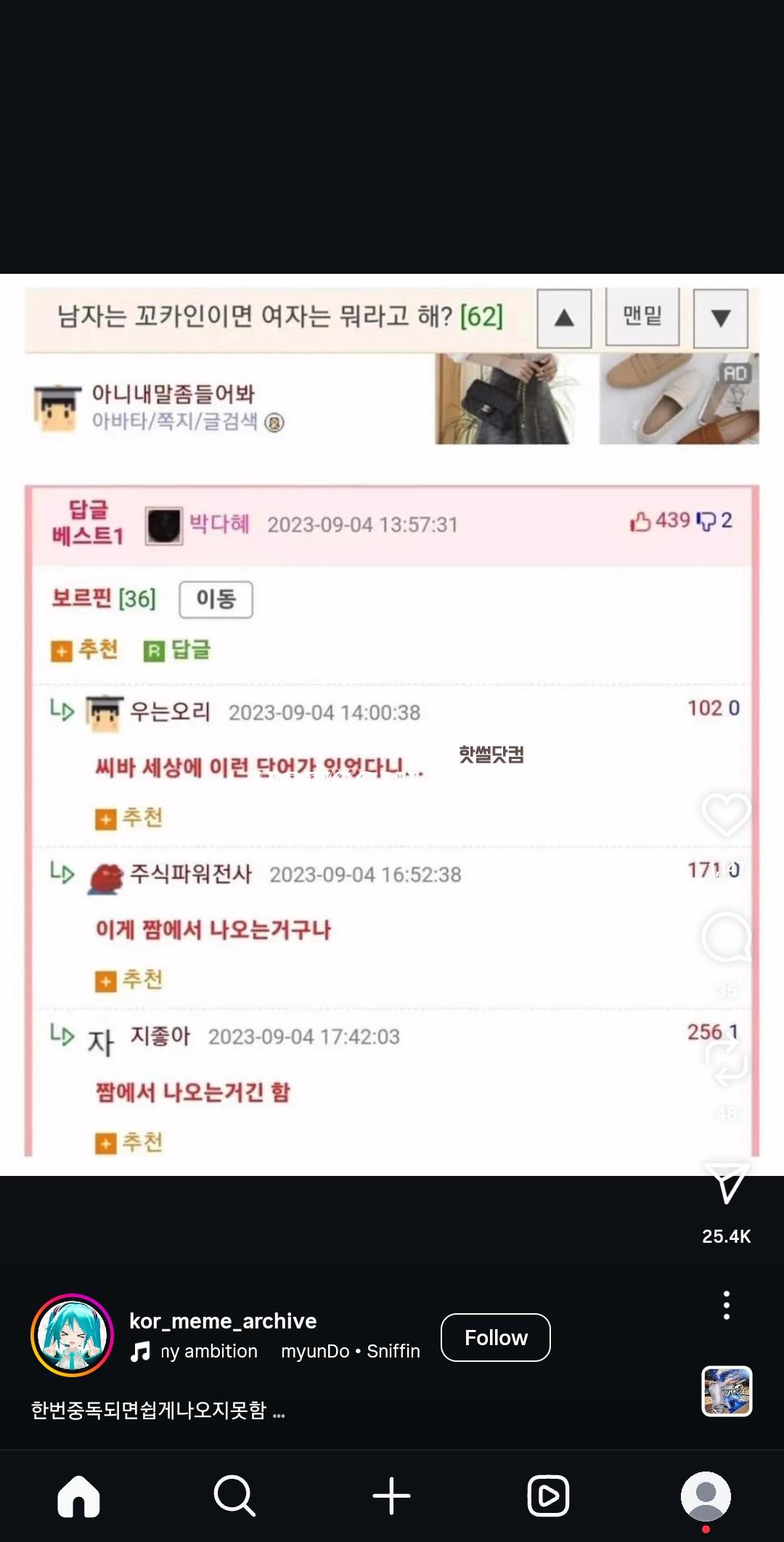Create new post with the plus icon
This screenshot has width=784, height=1542.
pos(391,1496)
